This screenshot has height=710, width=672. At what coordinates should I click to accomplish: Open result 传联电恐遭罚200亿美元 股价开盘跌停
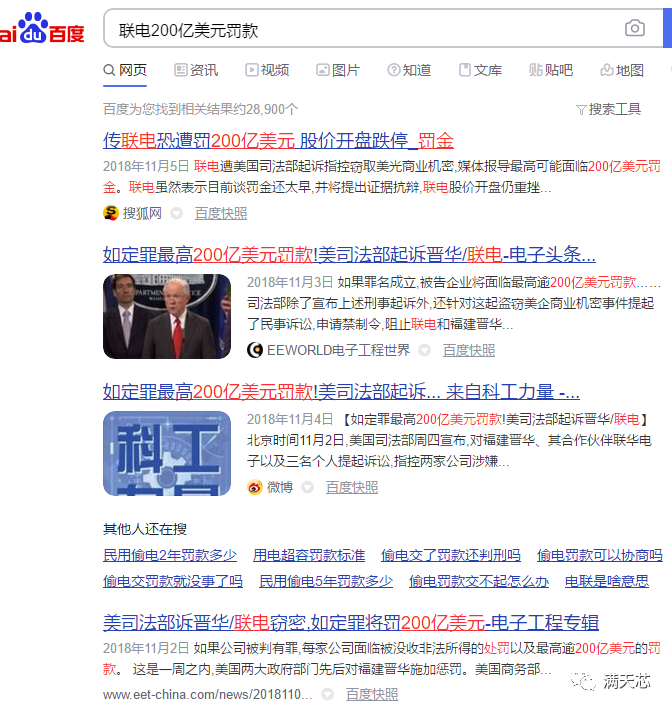click(278, 140)
